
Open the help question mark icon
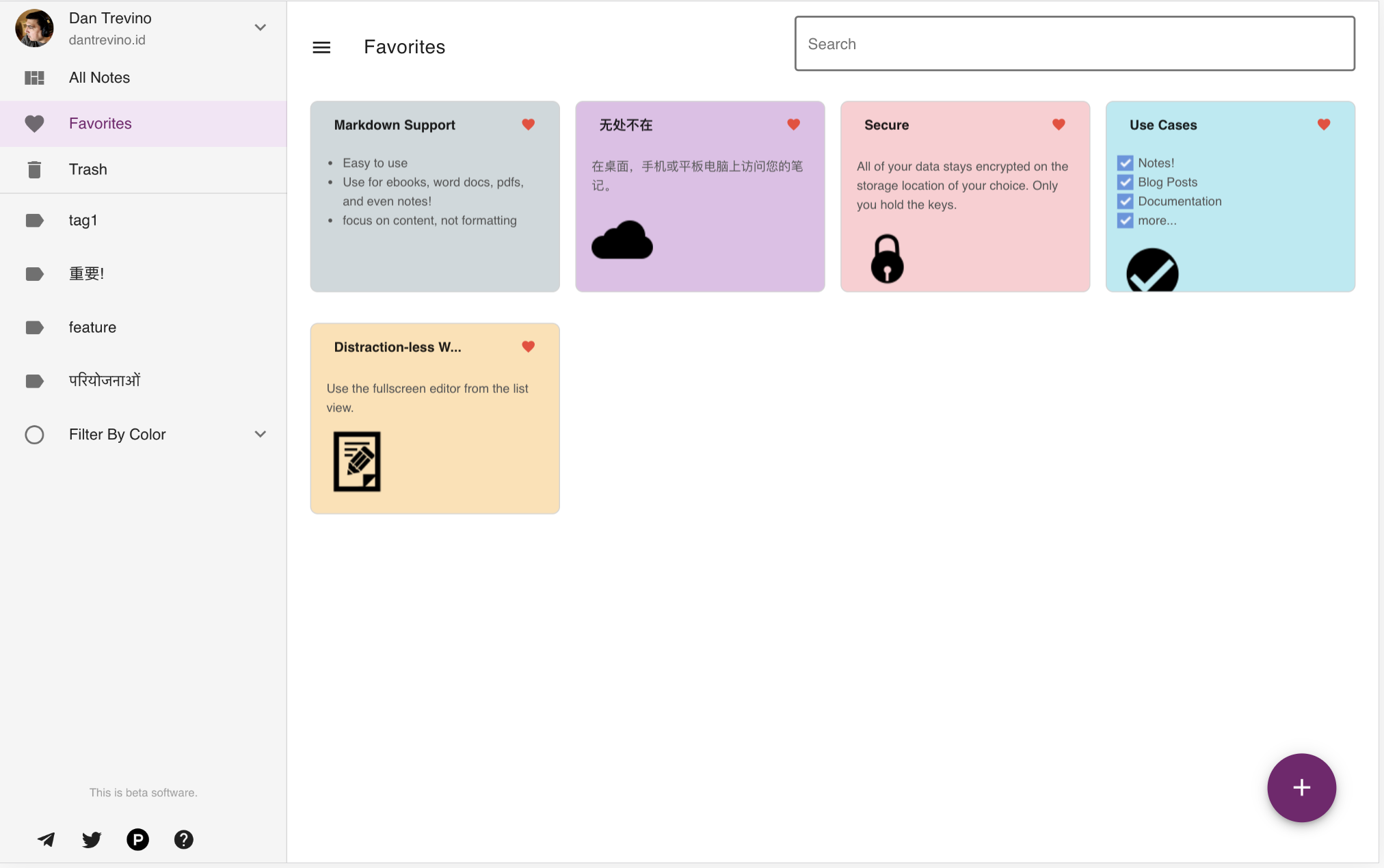point(183,839)
